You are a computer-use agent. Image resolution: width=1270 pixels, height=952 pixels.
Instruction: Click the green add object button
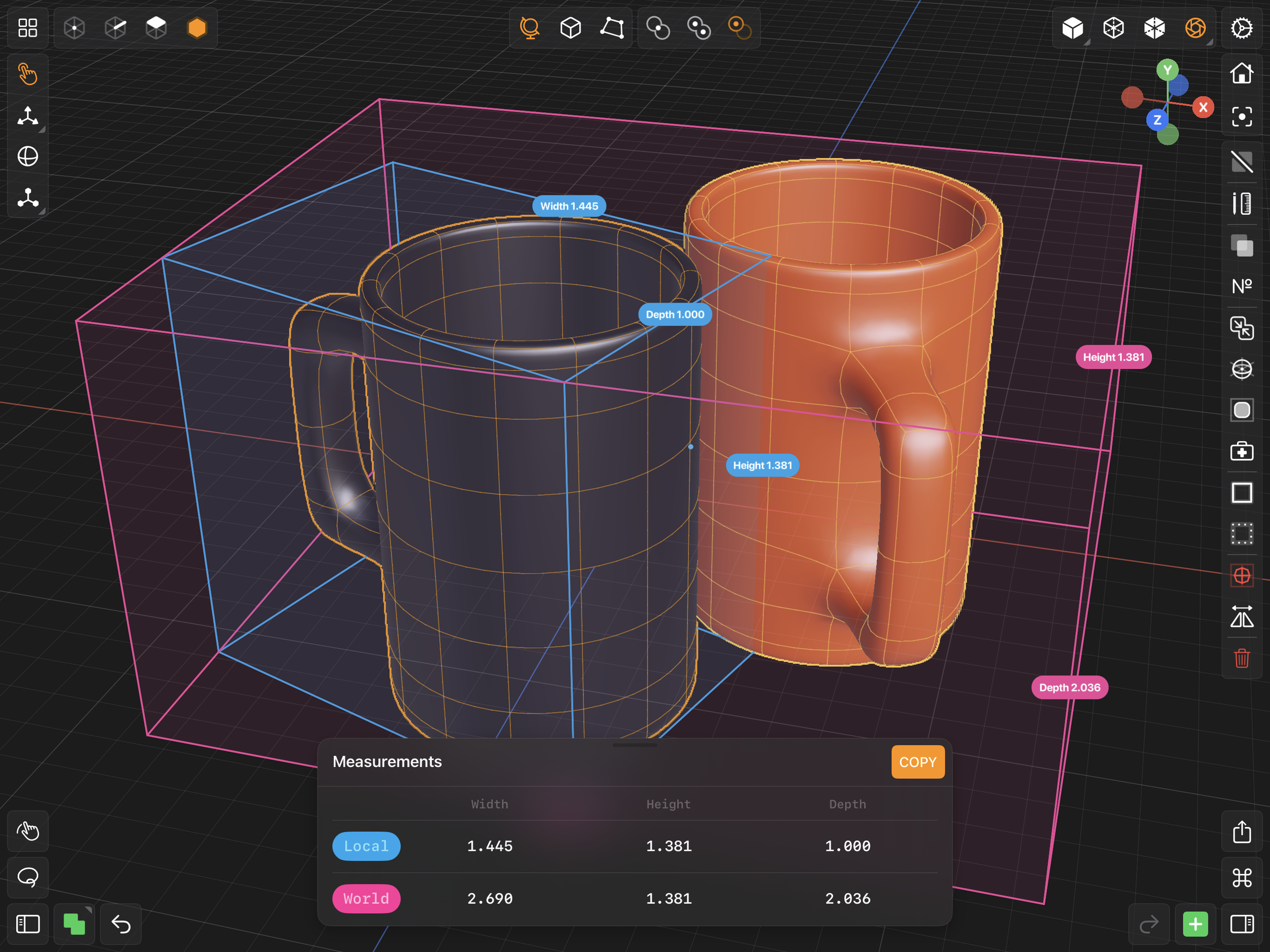pos(1195,924)
